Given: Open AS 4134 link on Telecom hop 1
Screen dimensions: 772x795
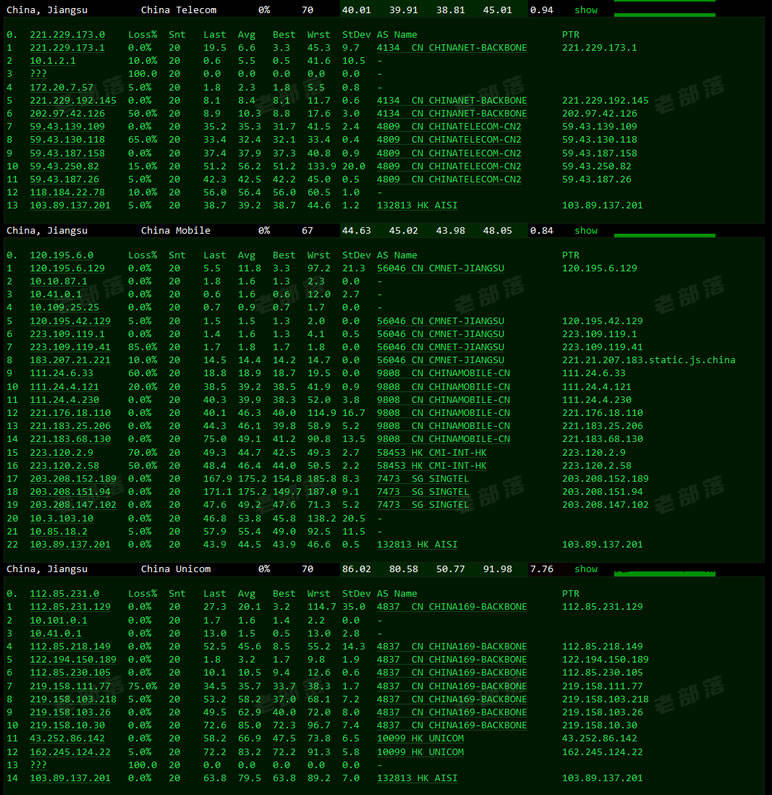Looking at the screenshot, I should (x=388, y=48).
